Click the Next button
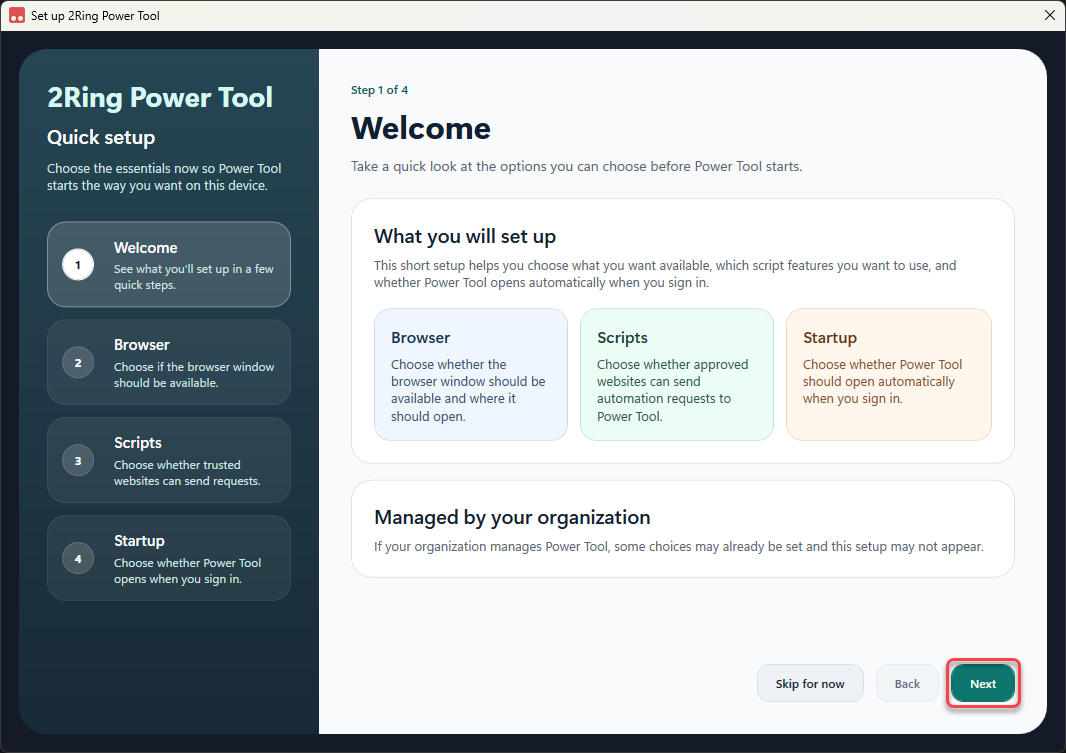The height and width of the screenshot is (753, 1066). tap(983, 684)
